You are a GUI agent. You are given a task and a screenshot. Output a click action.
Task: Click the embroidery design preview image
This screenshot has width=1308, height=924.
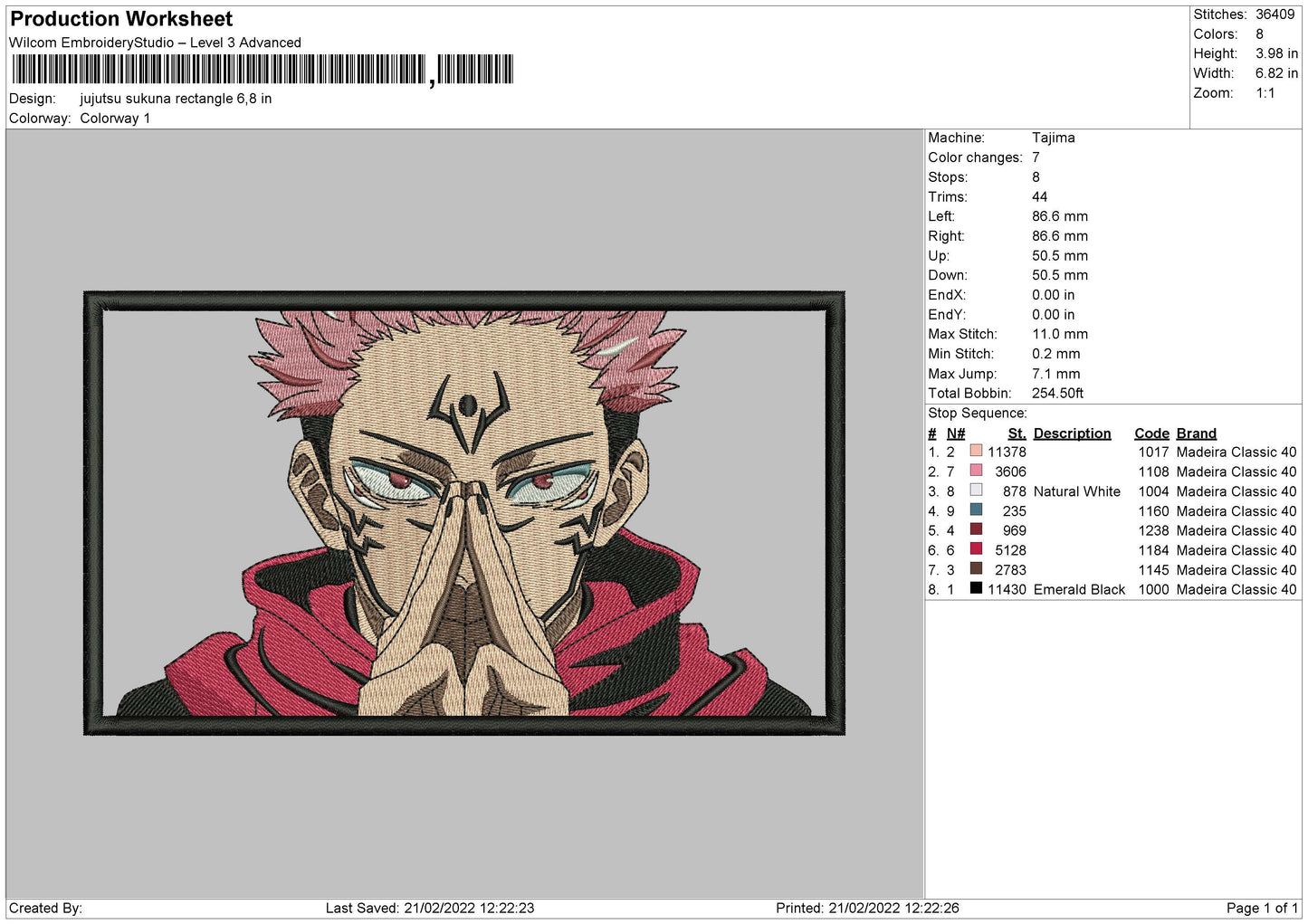(463, 512)
